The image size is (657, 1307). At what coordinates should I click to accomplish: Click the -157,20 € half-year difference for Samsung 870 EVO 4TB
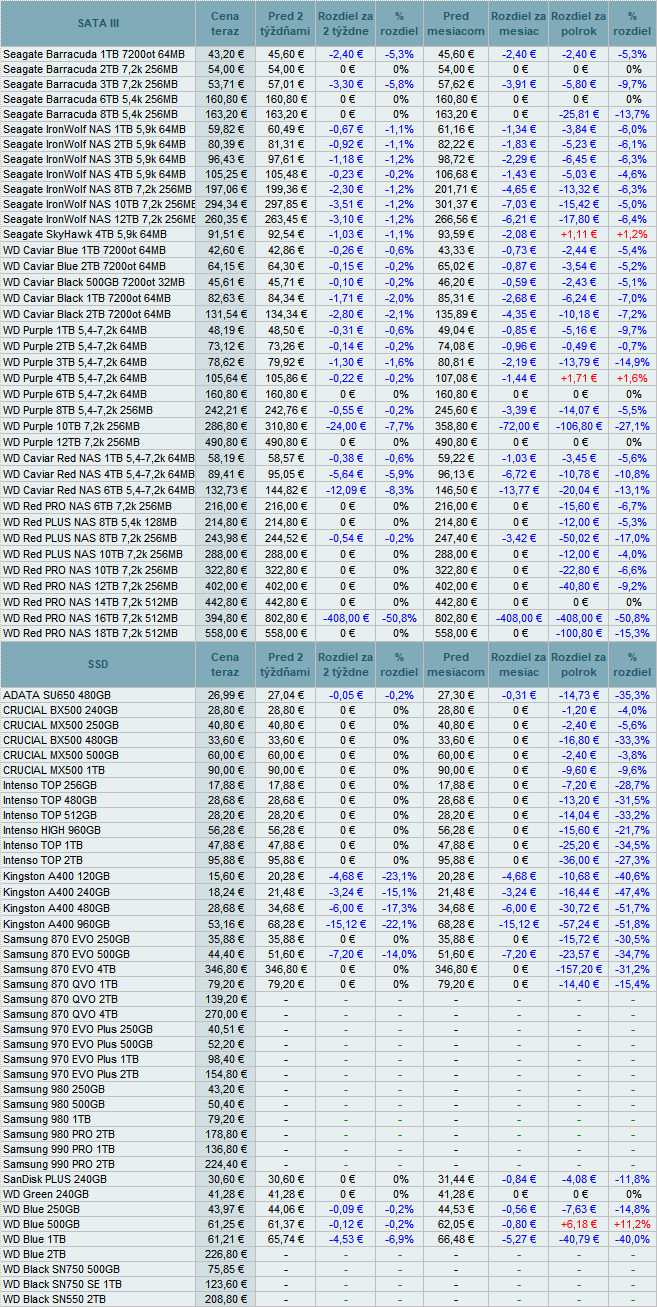[578, 969]
